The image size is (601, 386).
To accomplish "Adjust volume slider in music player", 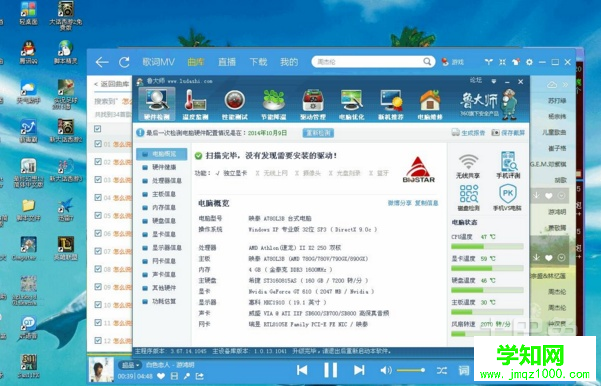I will (411, 370).
